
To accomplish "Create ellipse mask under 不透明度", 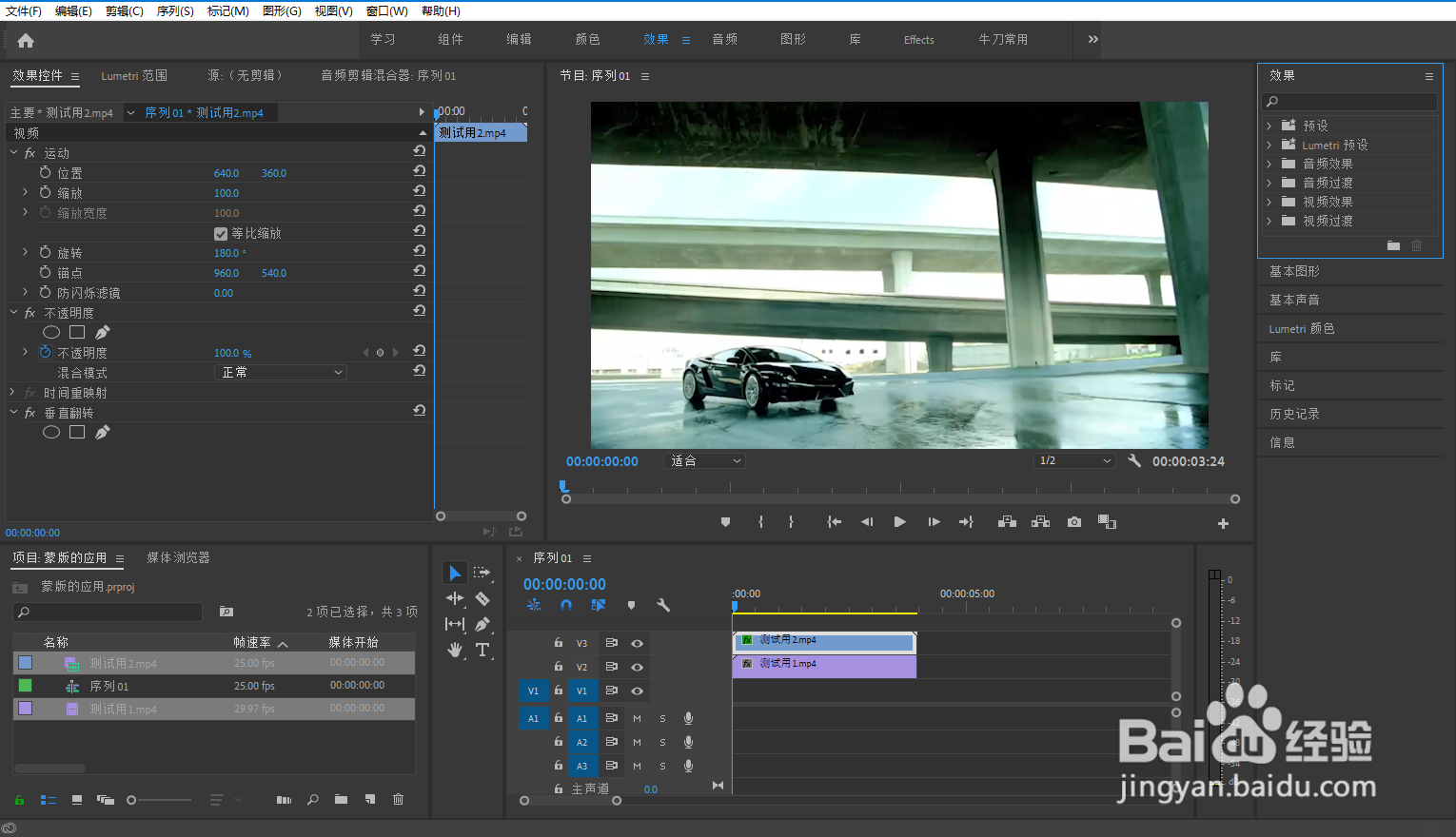I will point(51,332).
